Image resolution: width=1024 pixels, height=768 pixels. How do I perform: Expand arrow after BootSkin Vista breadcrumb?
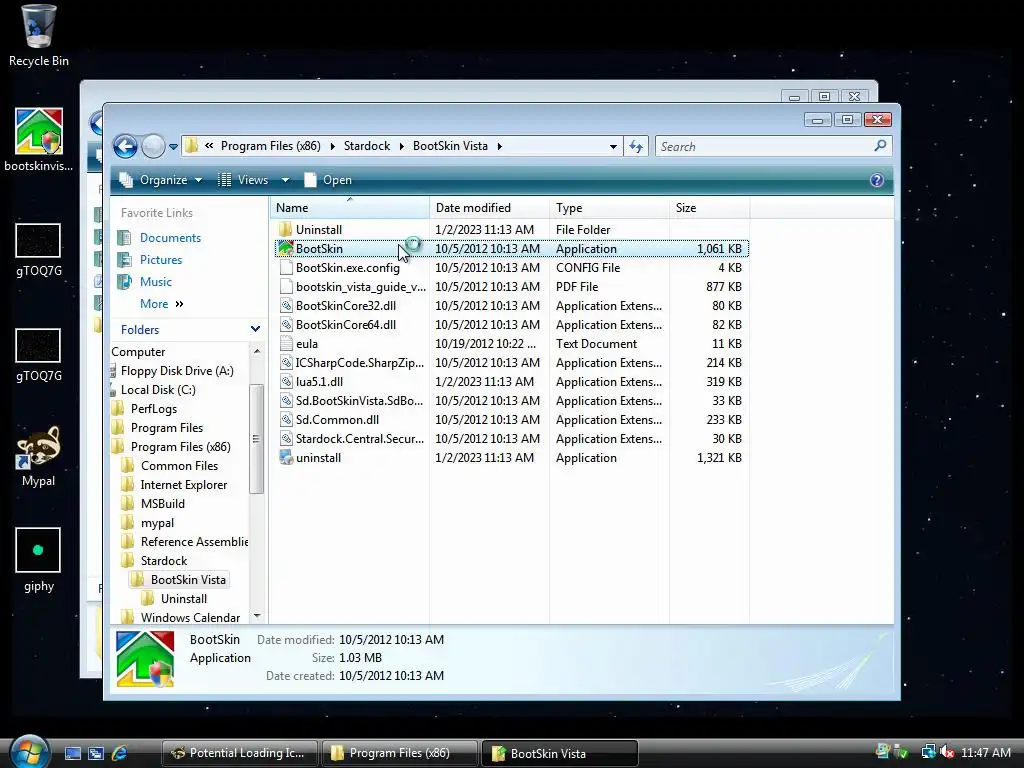(500, 146)
